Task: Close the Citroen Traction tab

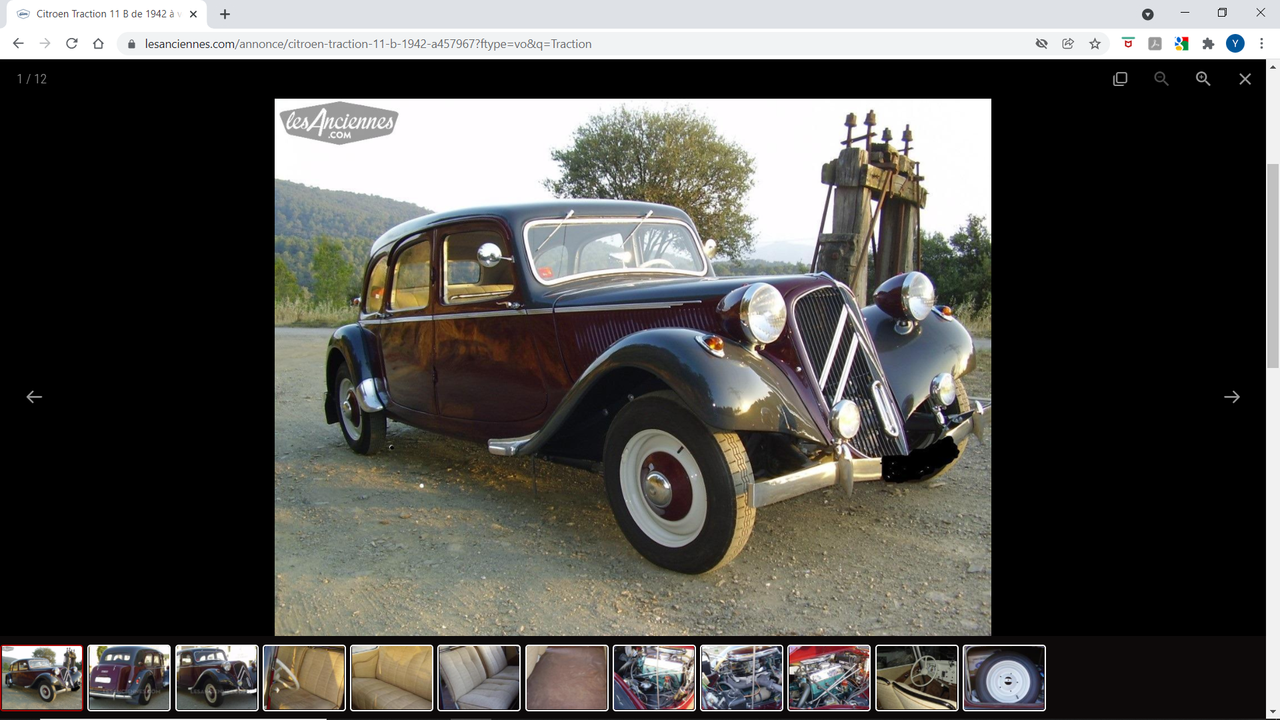Action: point(193,15)
